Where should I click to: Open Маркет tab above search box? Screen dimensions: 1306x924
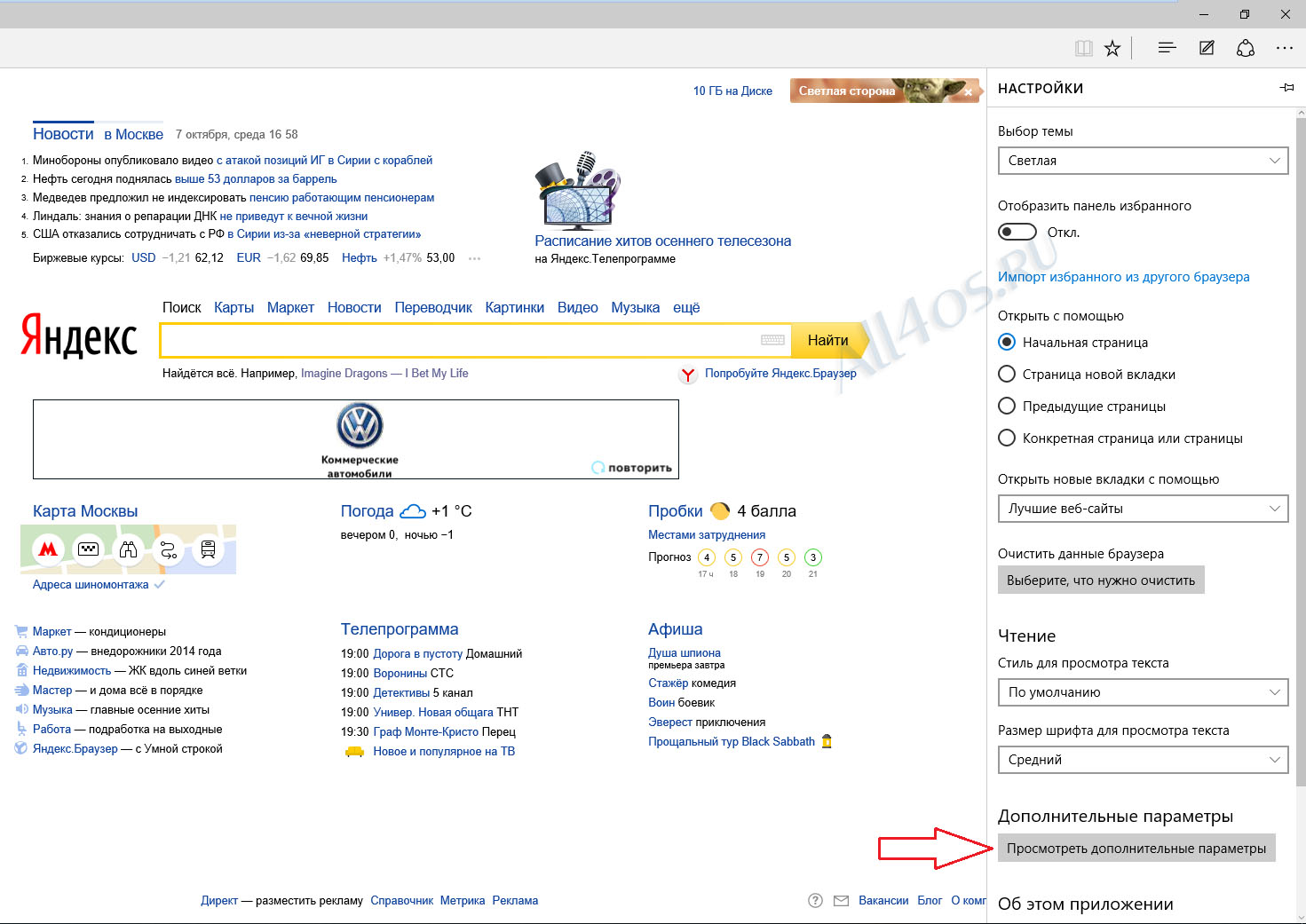pyautogui.click(x=290, y=307)
